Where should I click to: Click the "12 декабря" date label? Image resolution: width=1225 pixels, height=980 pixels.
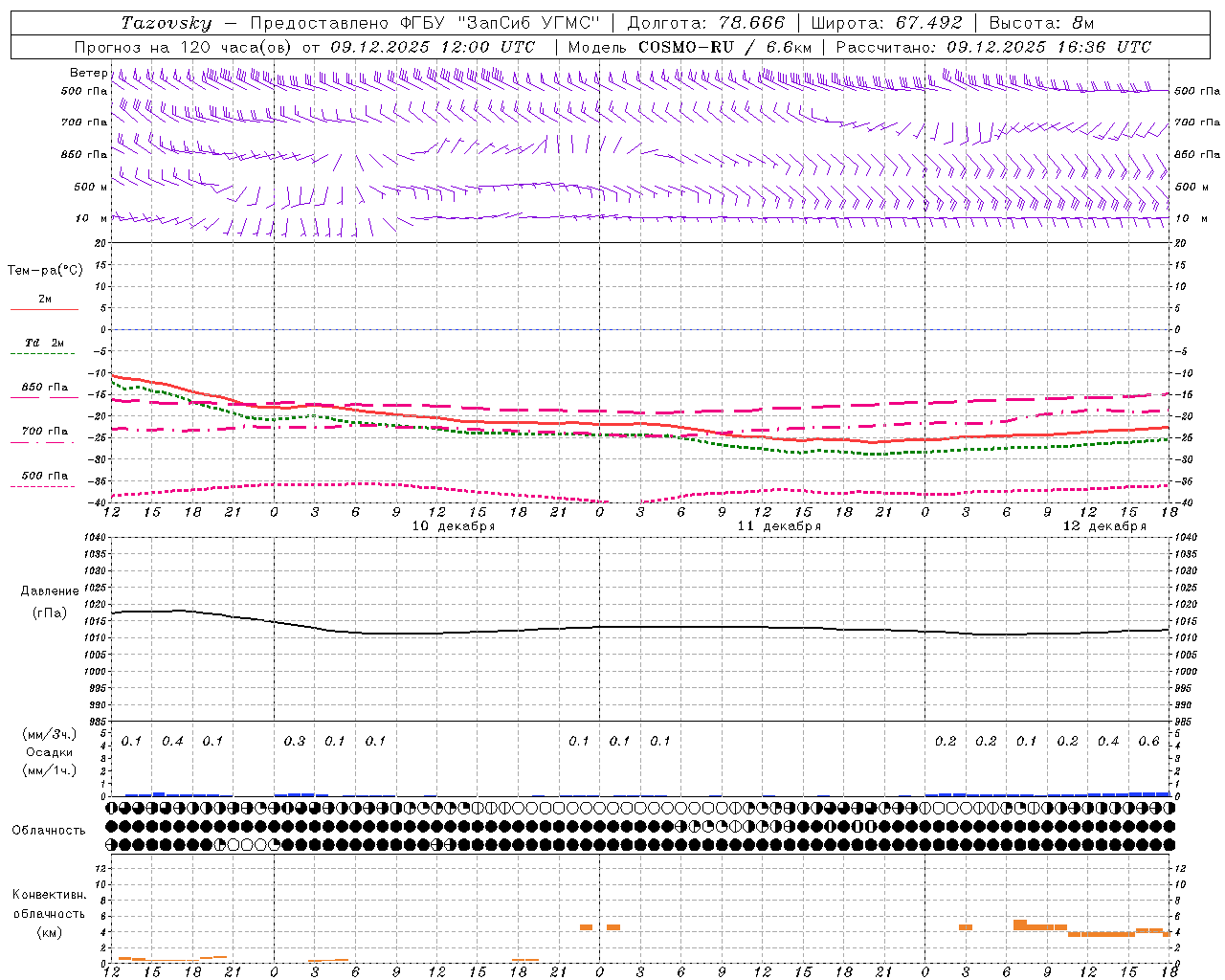[x=1104, y=526]
